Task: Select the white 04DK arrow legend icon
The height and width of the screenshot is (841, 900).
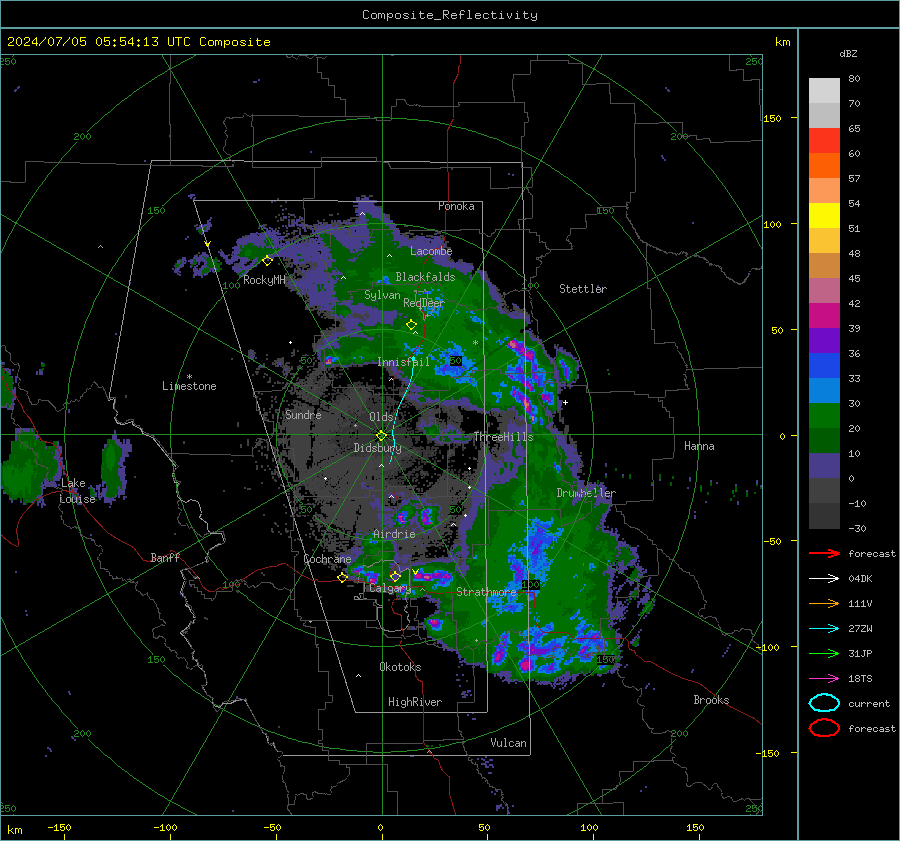Action: click(824, 579)
